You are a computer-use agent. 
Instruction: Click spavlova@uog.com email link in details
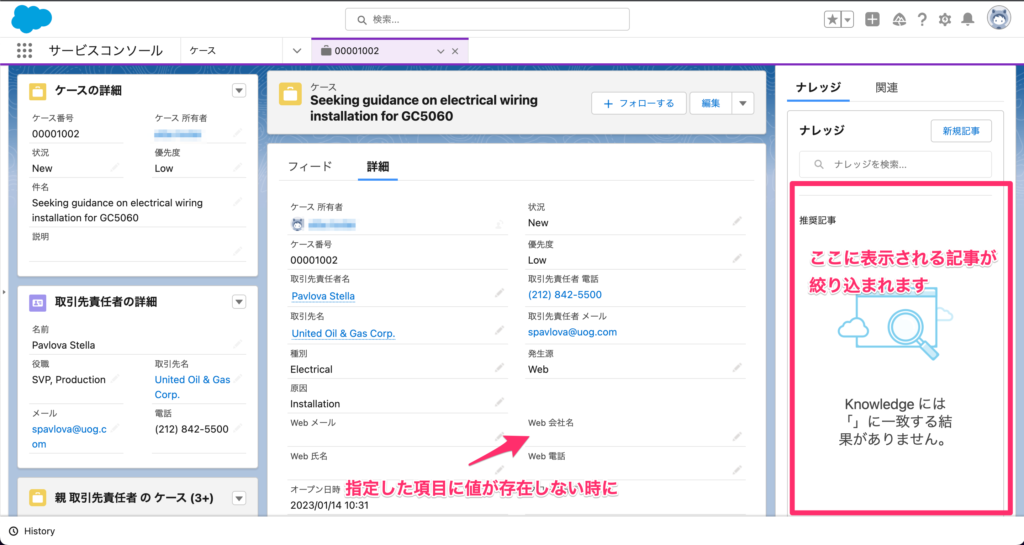(572, 332)
